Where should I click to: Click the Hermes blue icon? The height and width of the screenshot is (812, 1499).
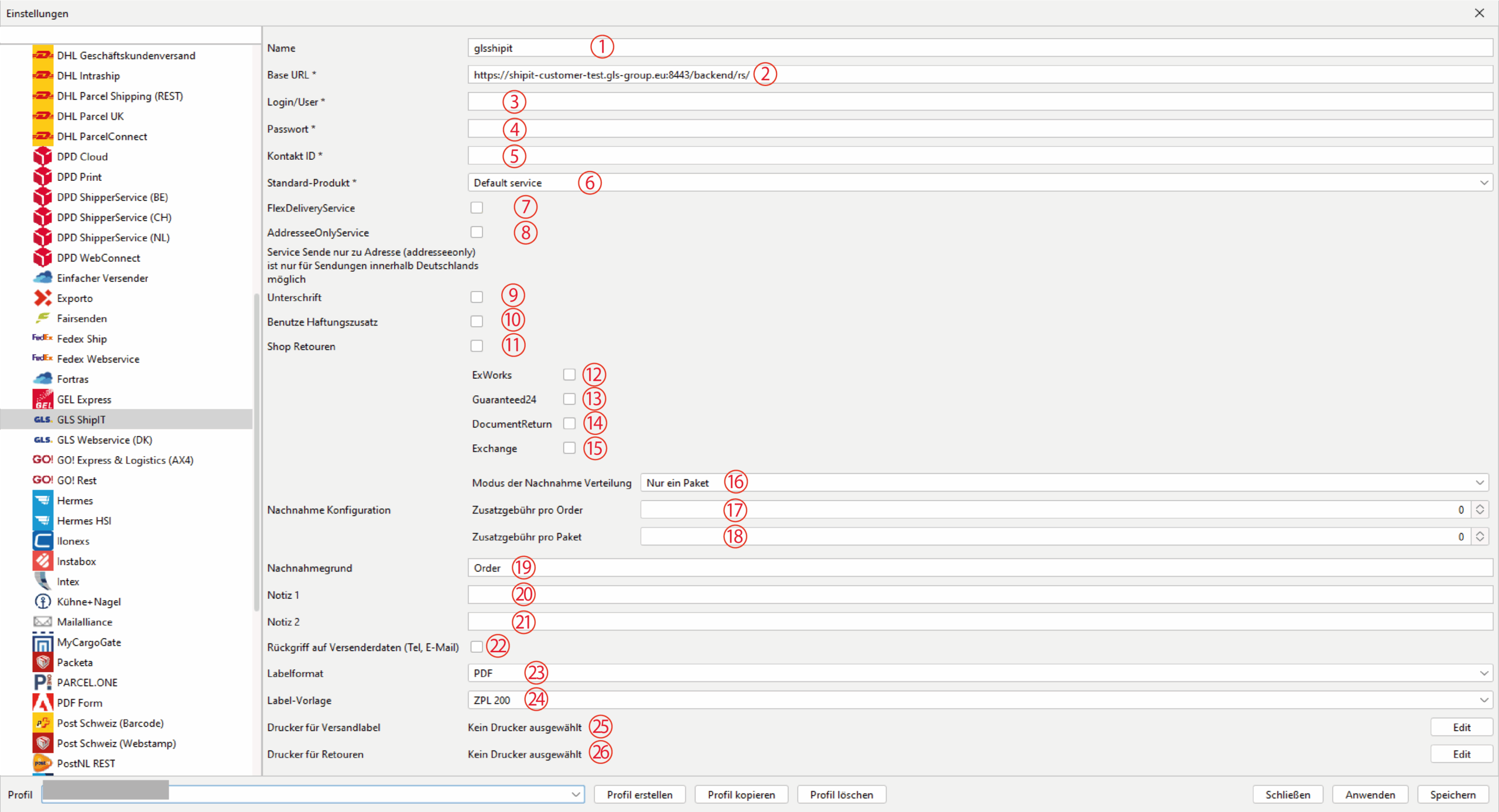click(43, 500)
